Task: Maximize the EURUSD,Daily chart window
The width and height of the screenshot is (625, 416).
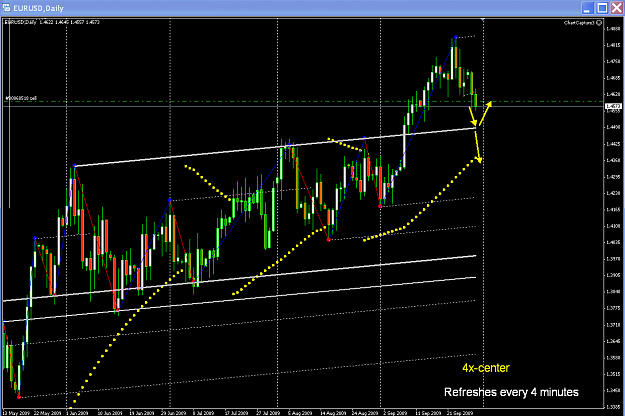Action: tap(602, 8)
